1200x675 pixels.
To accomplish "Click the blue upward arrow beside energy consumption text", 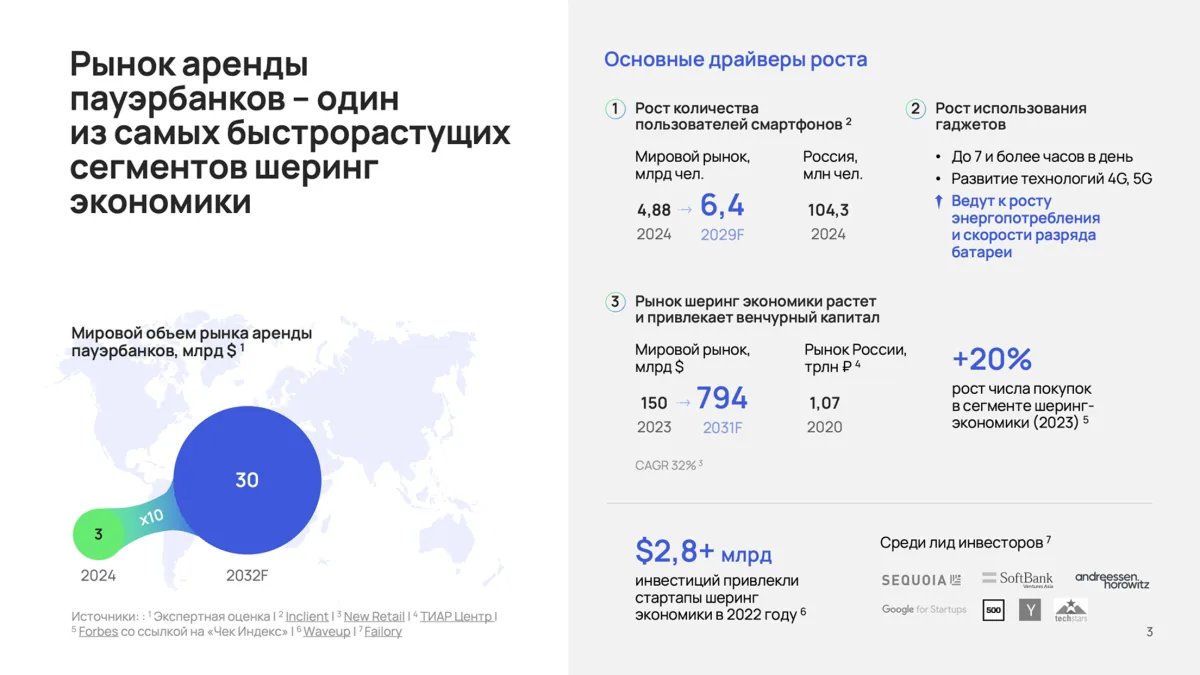I will coord(938,202).
